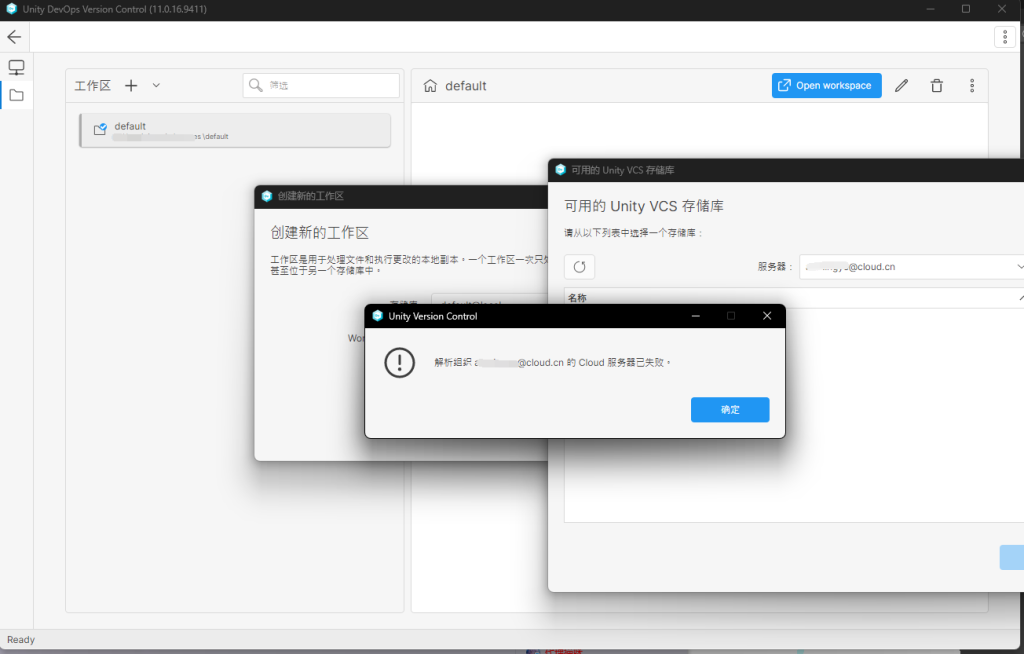Close the Unity Version Control error dialog
Screen dimensions: 1024x654
(x=767, y=316)
